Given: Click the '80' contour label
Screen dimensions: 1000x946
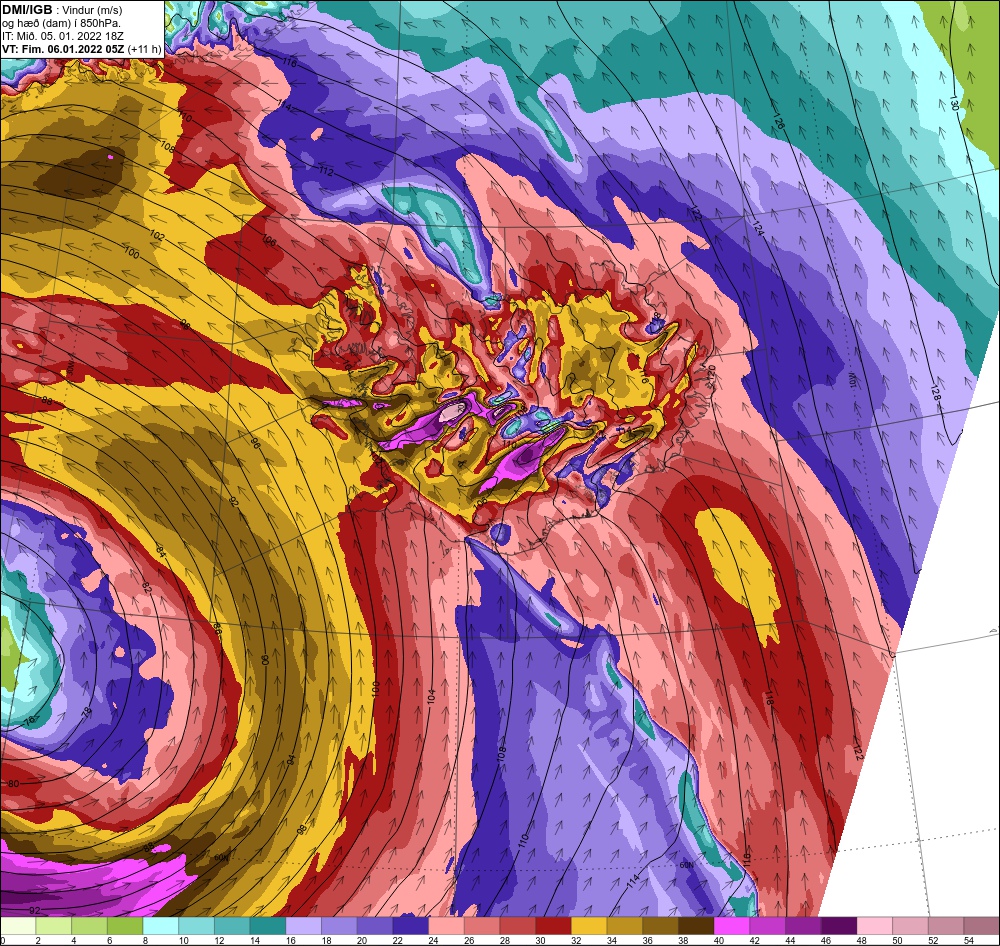Looking at the screenshot, I should point(14,784).
